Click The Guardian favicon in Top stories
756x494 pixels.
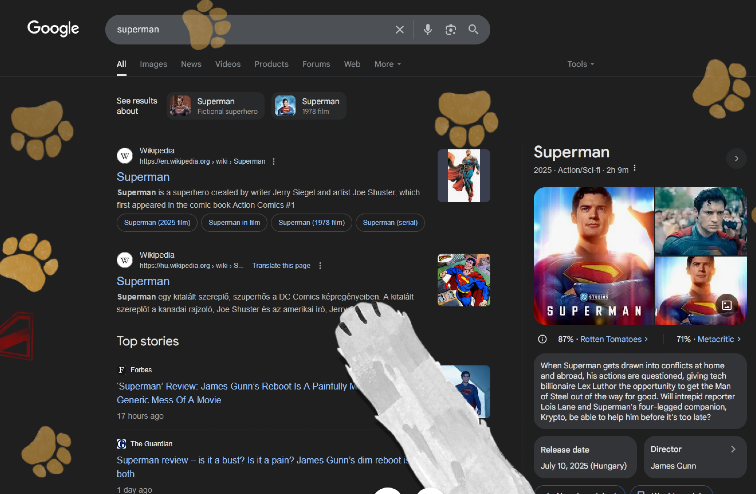pyautogui.click(x=122, y=443)
